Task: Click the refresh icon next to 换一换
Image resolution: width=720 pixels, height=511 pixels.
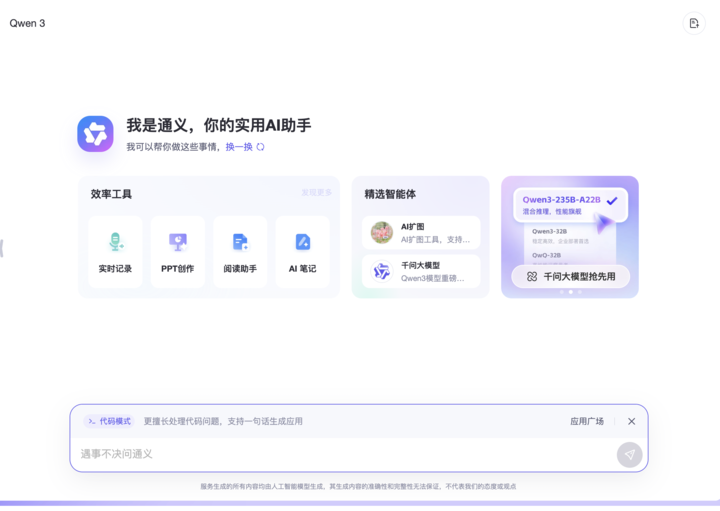Action: [260, 147]
